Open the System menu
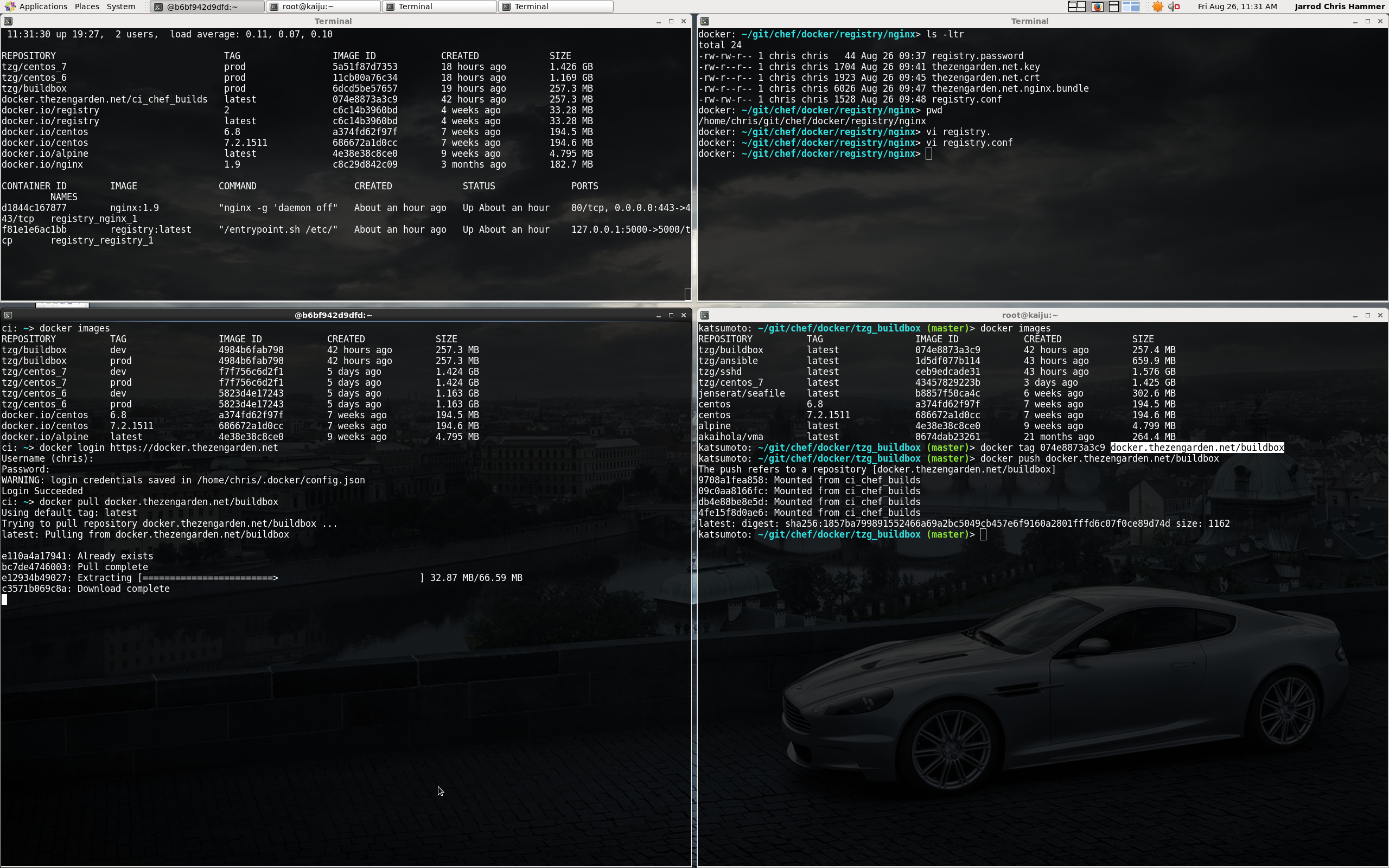Screen dimensions: 1389x868 [x=120, y=7]
